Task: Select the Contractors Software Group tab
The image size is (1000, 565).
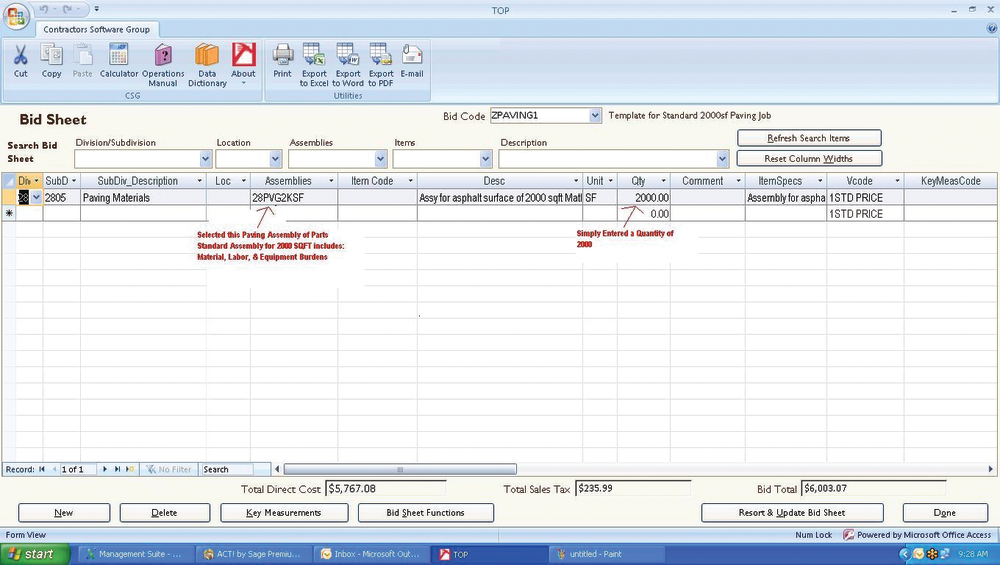Action: click(96, 29)
